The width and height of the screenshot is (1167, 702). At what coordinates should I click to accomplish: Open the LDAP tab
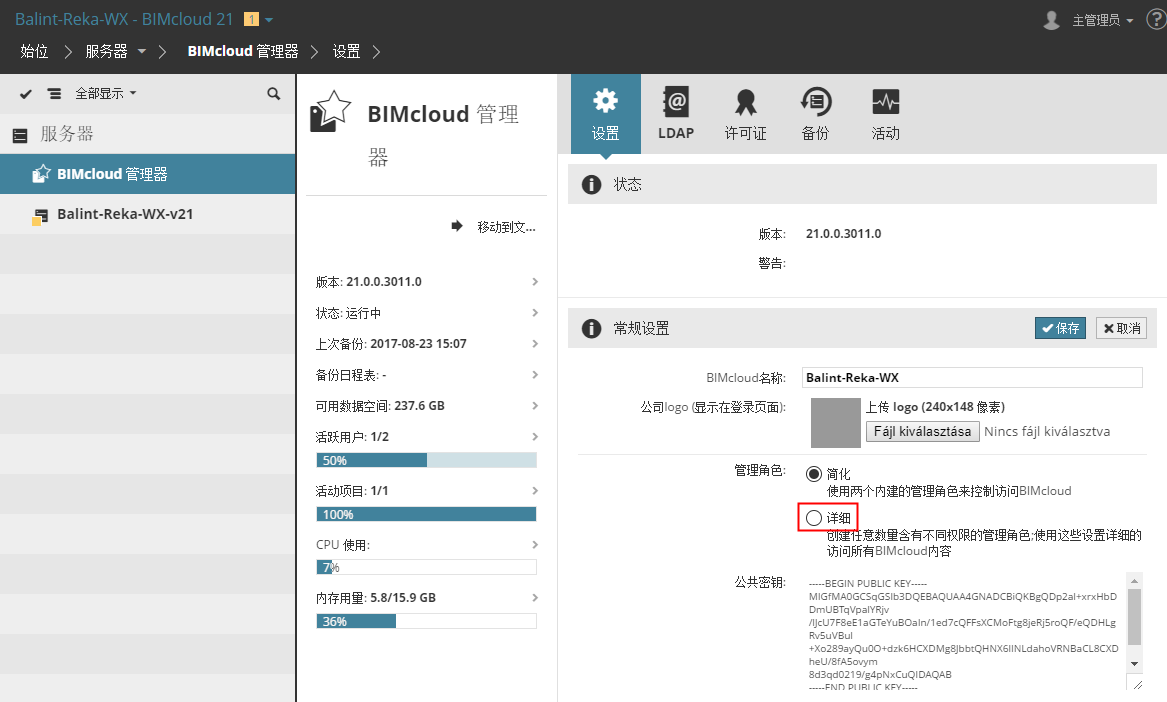(676, 114)
